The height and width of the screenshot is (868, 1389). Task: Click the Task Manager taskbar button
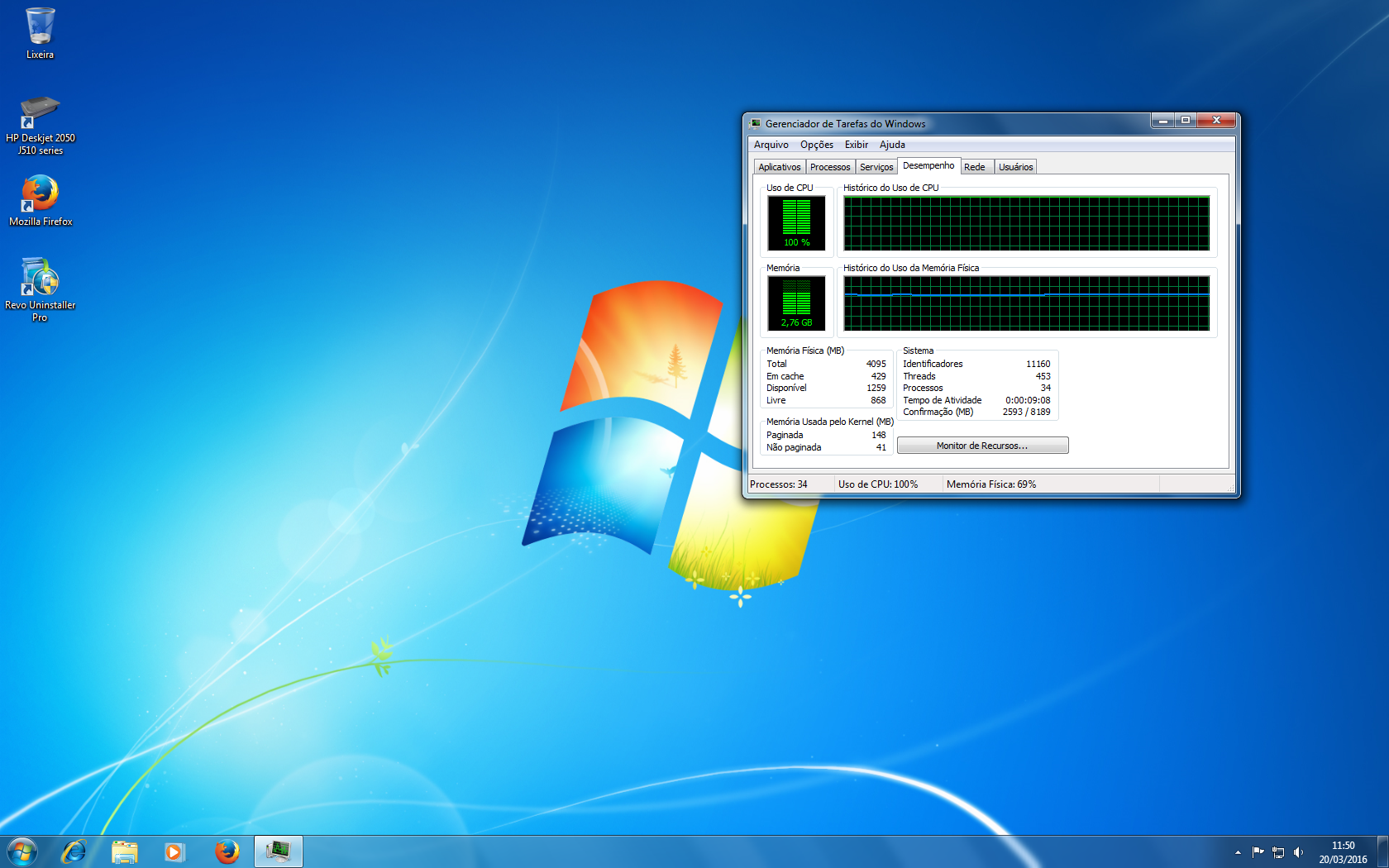click(279, 851)
